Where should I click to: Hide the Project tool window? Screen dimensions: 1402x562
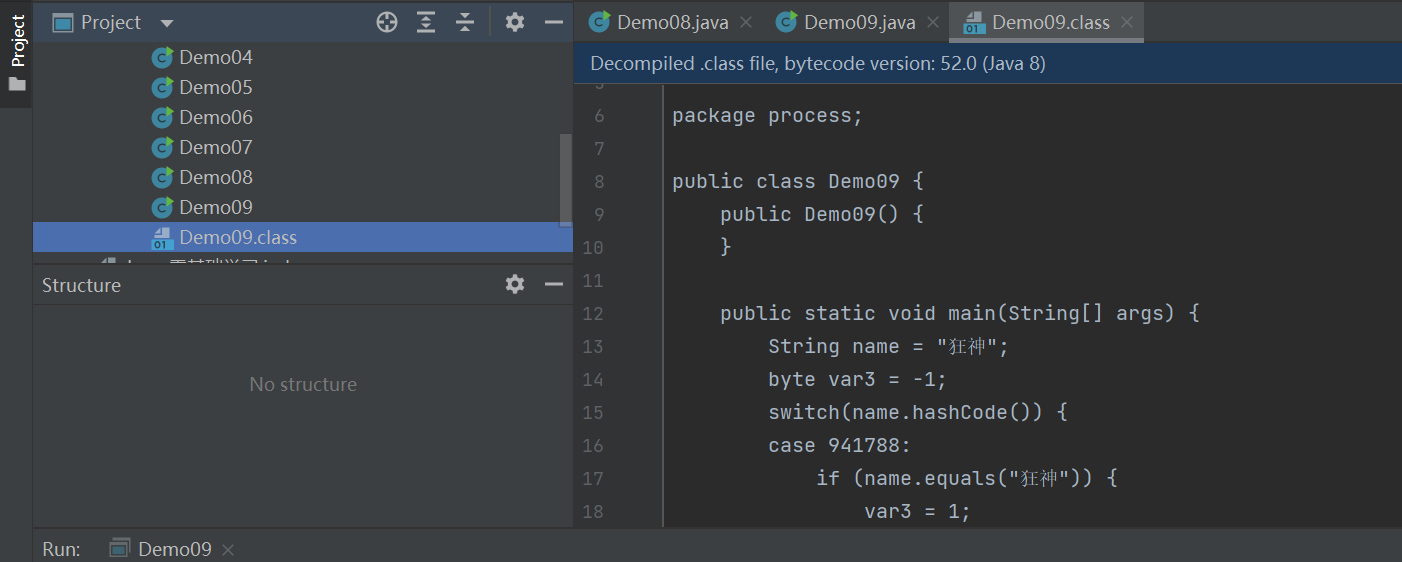[x=553, y=22]
